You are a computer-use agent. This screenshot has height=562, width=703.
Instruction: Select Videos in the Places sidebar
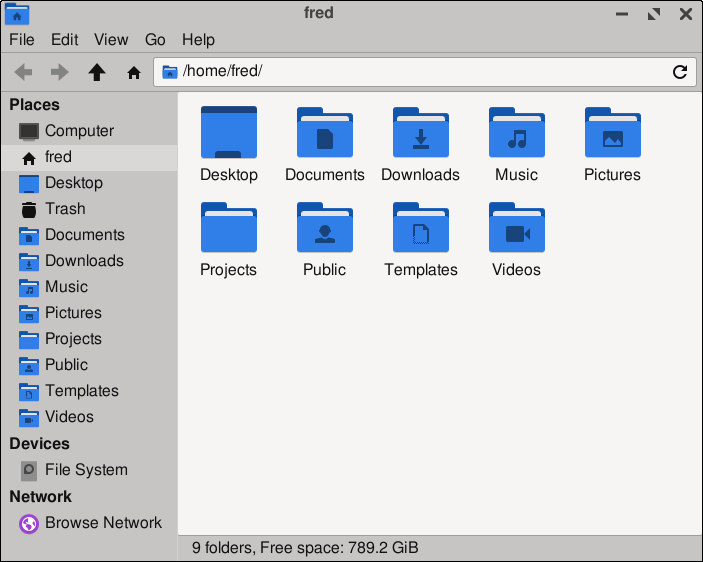point(89,417)
